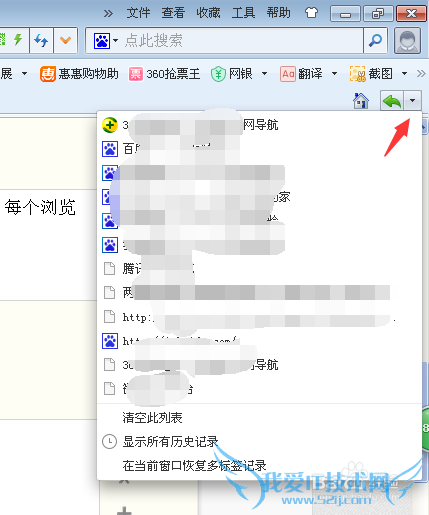Viewport: 429px width, 515px height.
Task: Click the green undo closed-tab arrow
Action: [x=392, y=100]
